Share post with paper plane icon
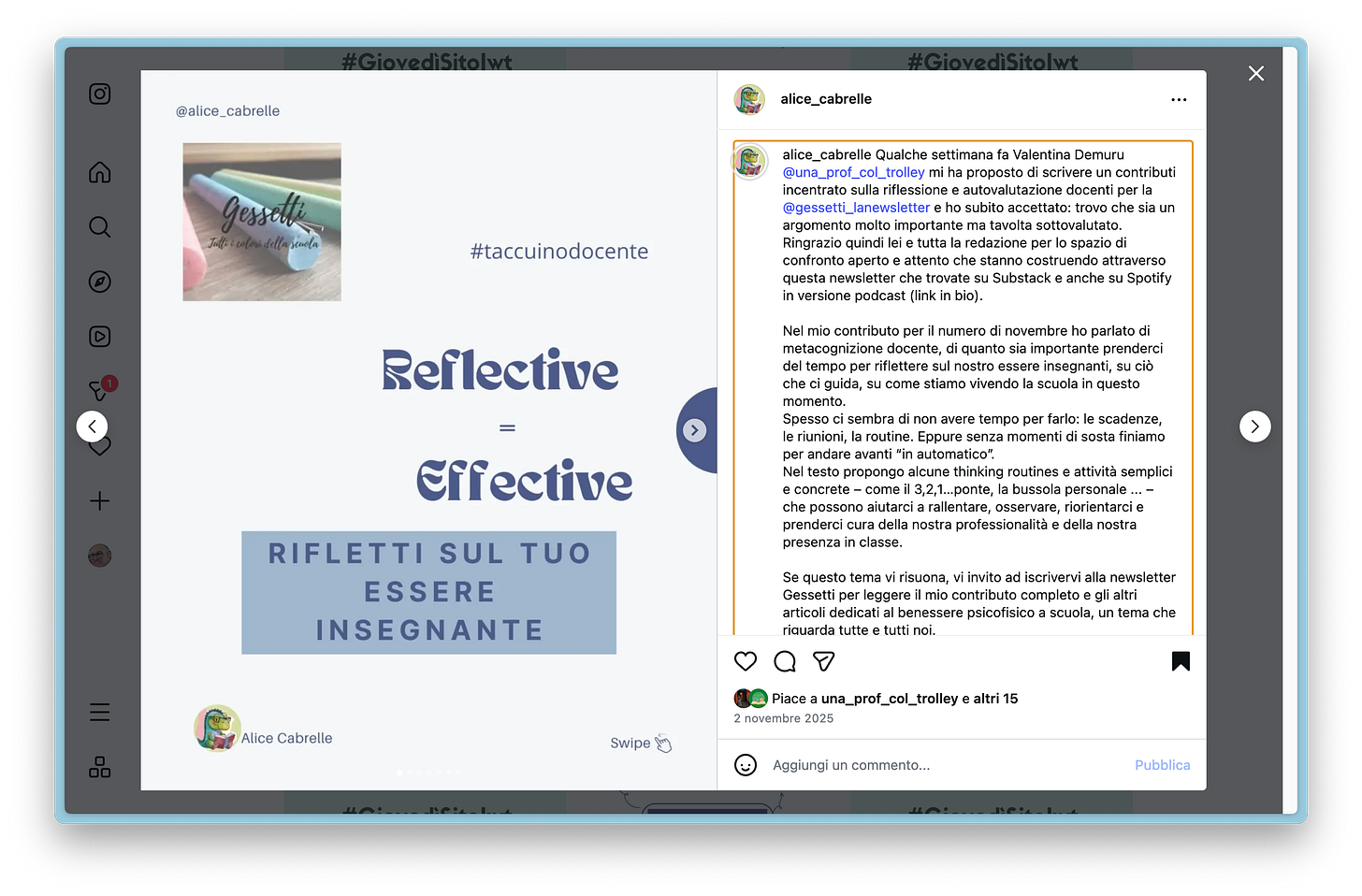 pyautogui.click(x=824, y=661)
